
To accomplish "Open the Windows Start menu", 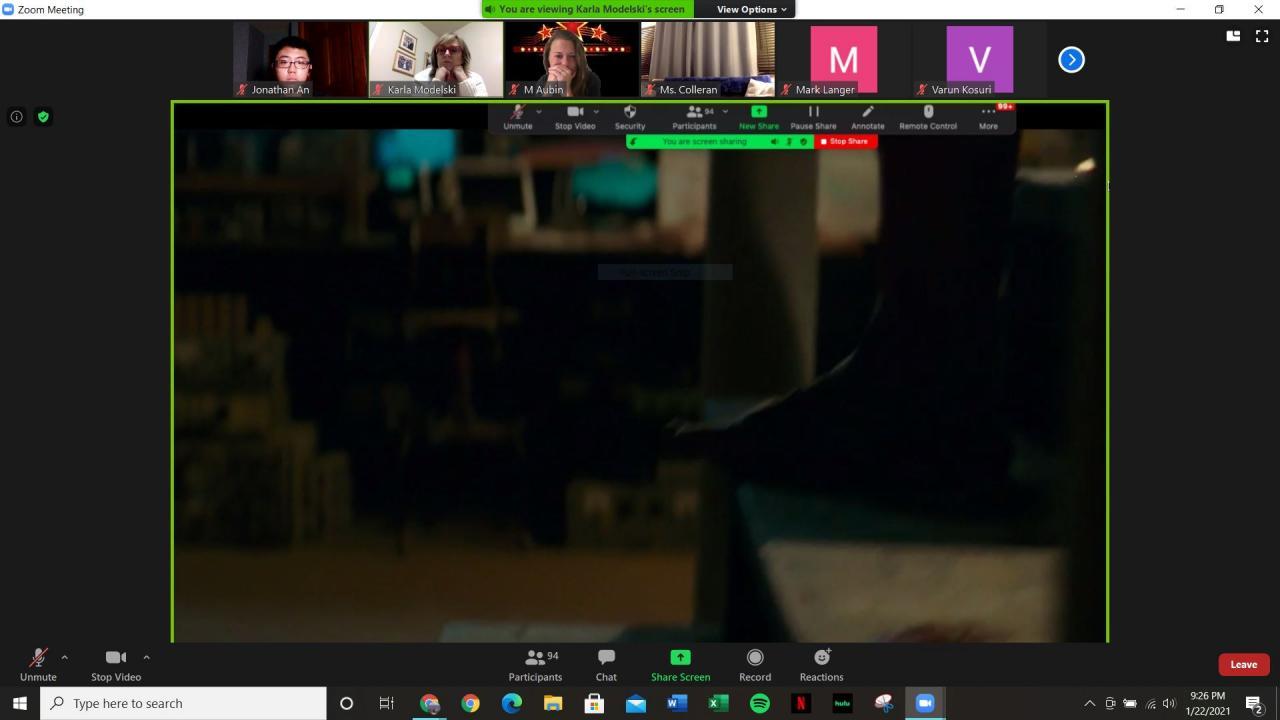I will click(x=20, y=703).
